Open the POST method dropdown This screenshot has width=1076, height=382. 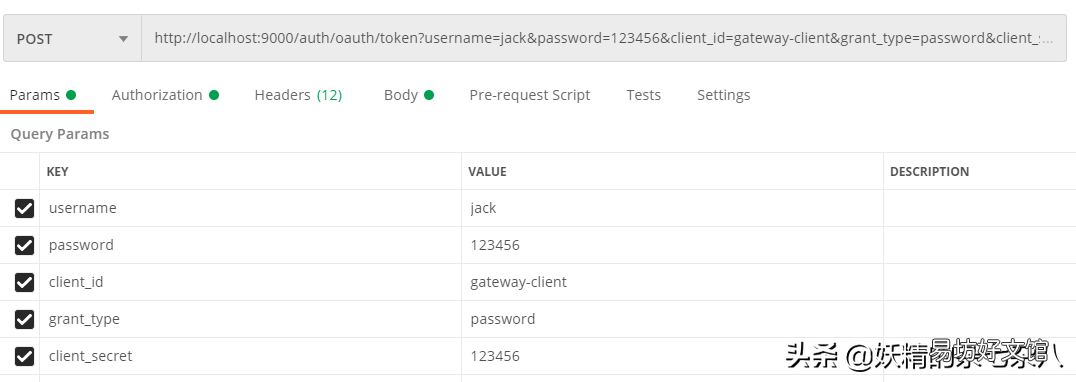pos(72,39)
